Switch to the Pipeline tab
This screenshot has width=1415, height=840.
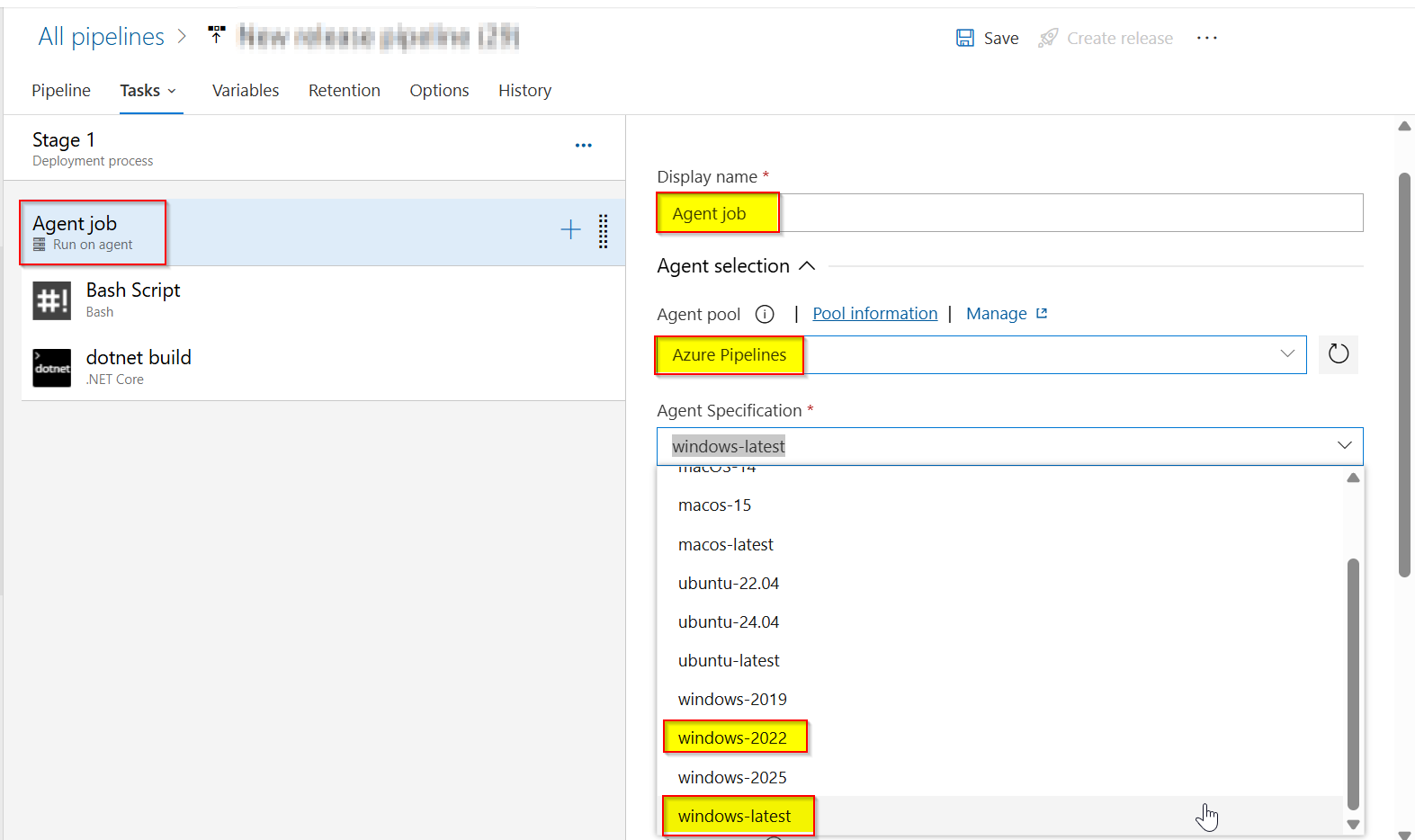(61, 90)
